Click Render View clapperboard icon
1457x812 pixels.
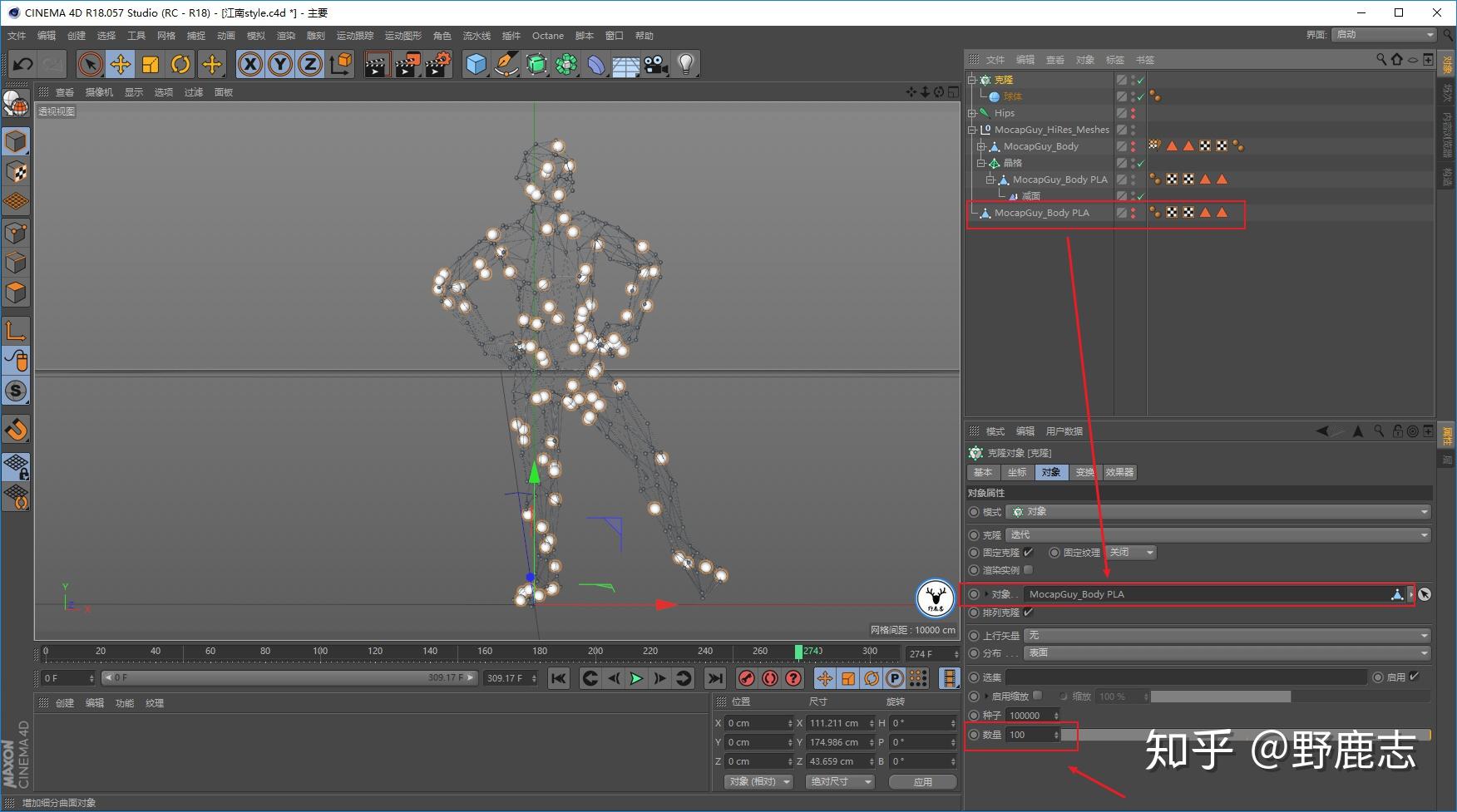pyautogui.click(x=377, y=64)
